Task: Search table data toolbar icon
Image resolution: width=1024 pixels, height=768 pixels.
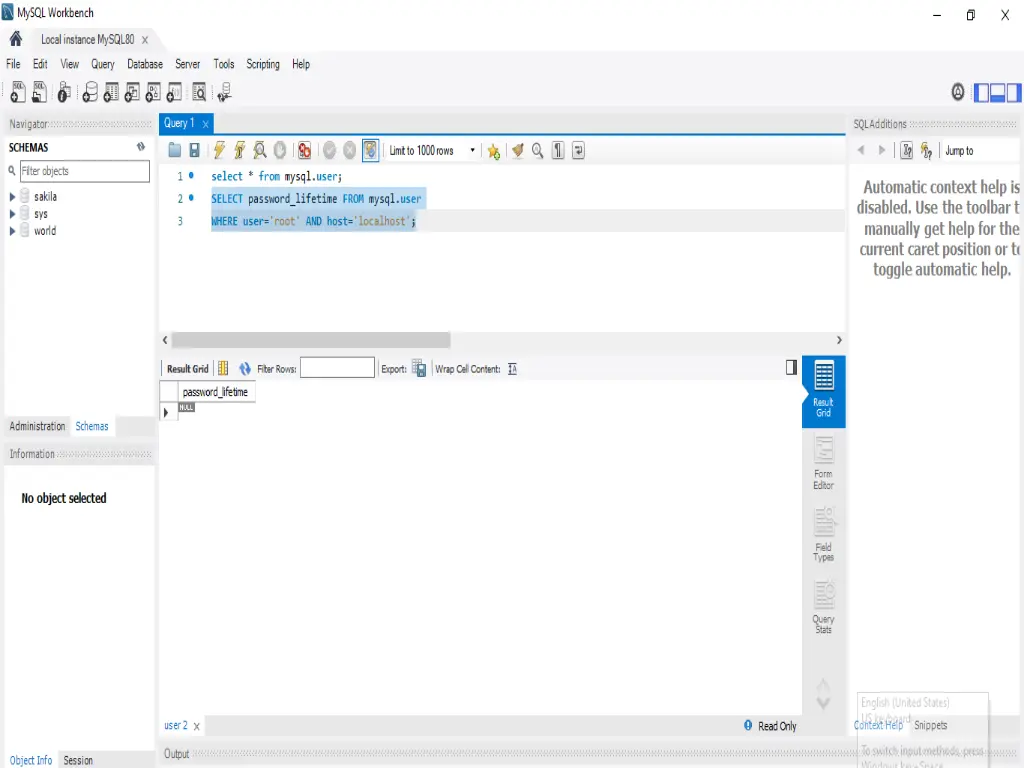Action: pos(199,92)
